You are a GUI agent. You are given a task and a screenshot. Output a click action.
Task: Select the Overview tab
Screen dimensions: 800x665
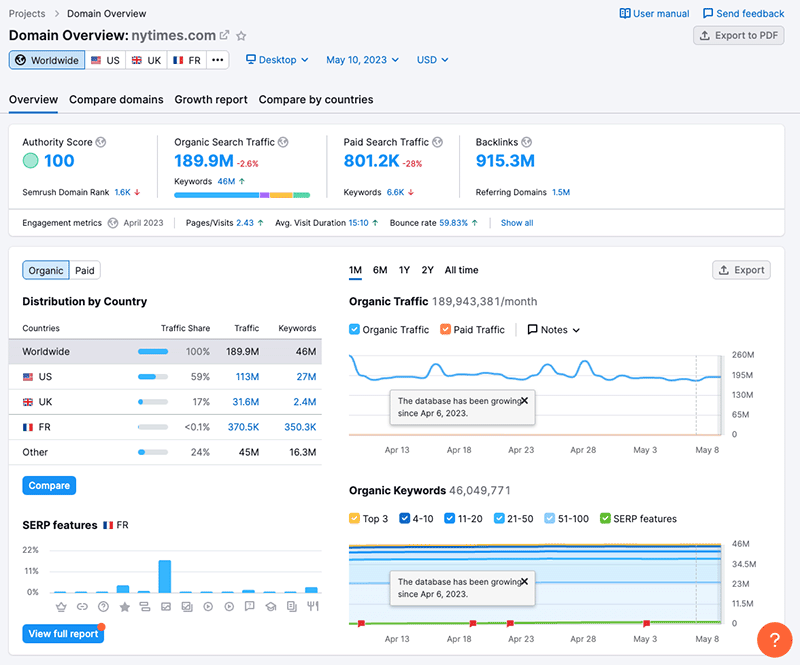click(33, 100)
